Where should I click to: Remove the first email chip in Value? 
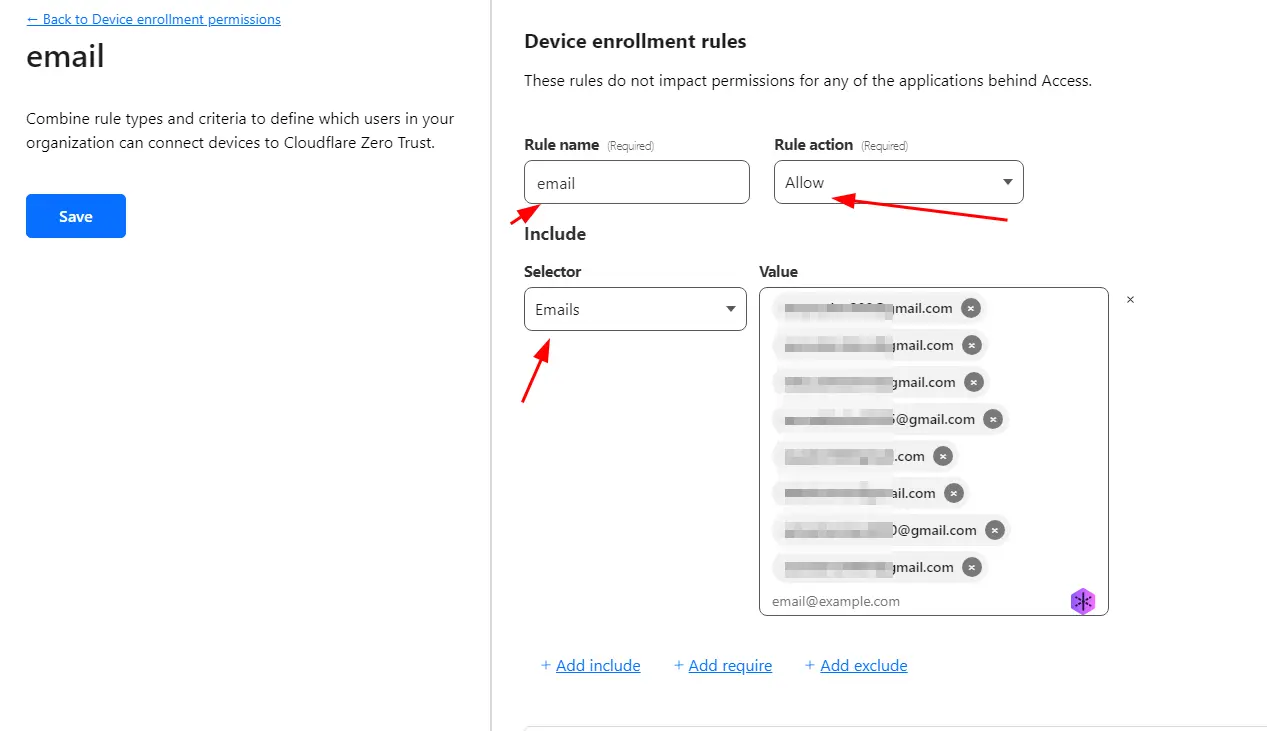(970, 308)
